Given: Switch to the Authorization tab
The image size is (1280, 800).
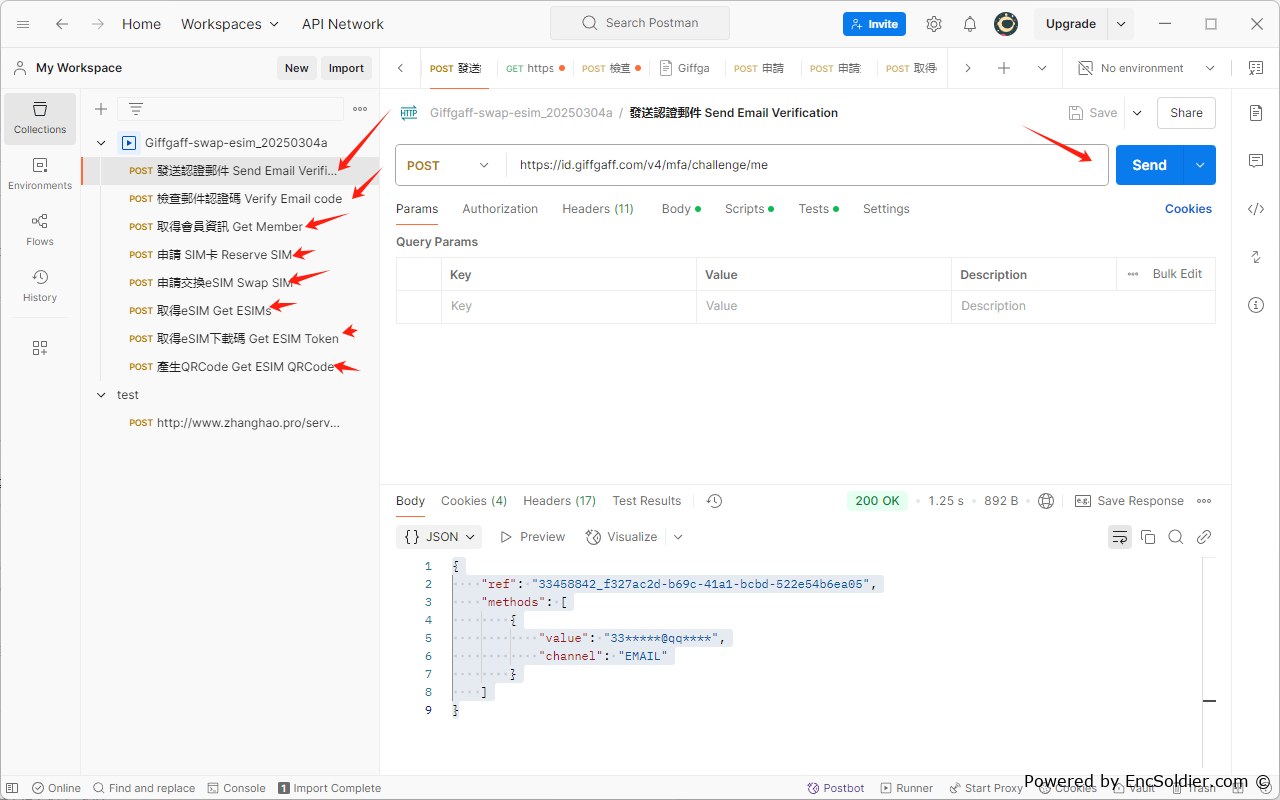Looking at the screenshot, I should (x=500, y=209).
